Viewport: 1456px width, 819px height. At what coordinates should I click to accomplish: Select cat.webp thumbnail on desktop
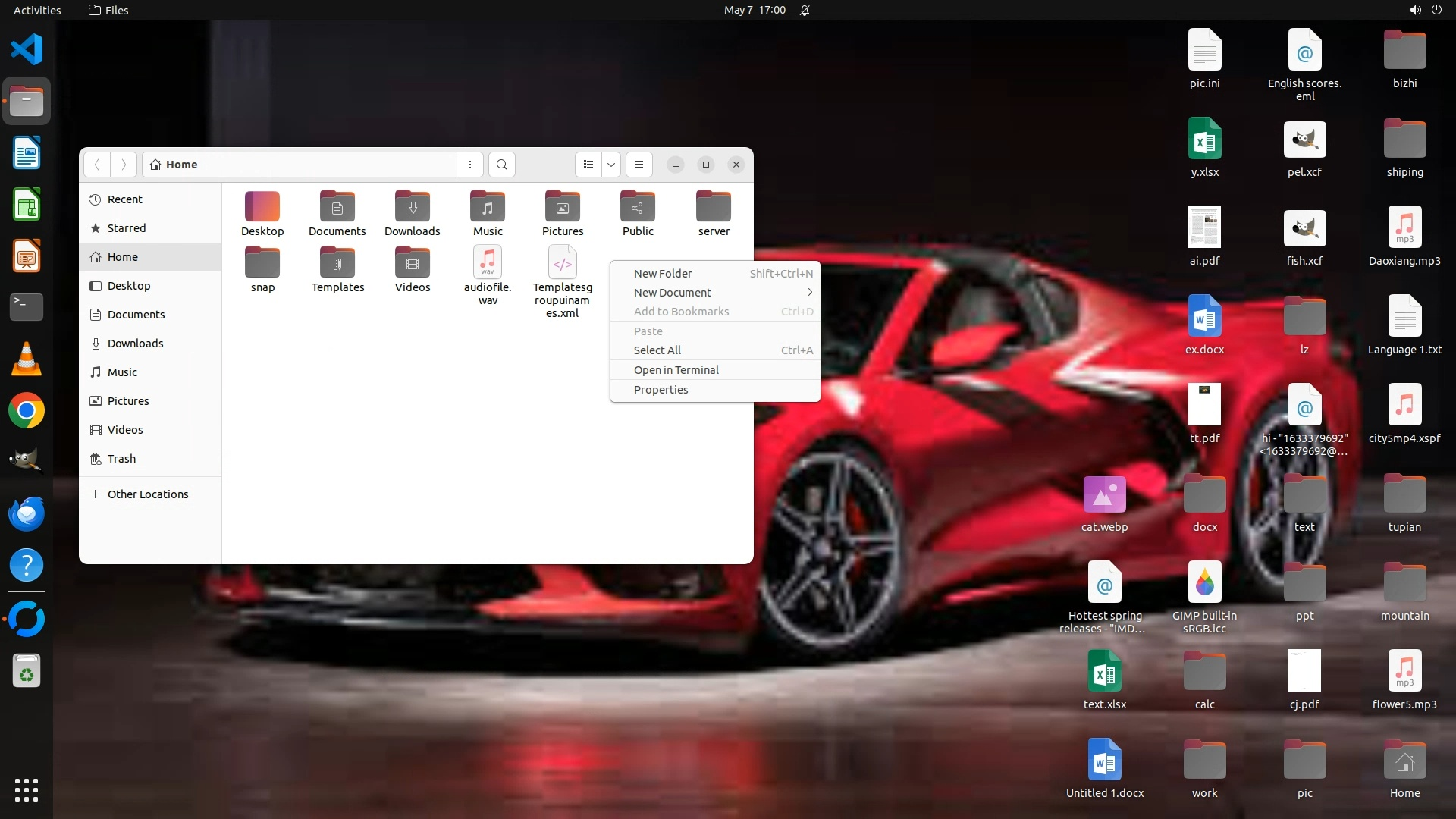tap(1104, 495)
